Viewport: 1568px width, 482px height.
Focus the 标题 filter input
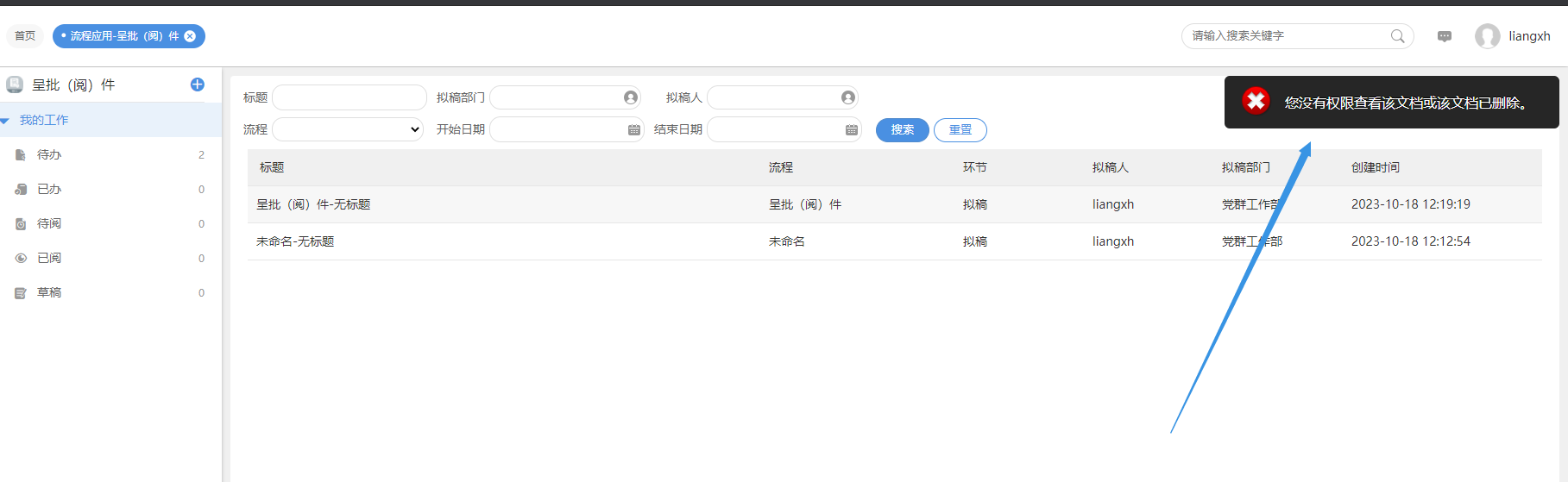(349, 97)
